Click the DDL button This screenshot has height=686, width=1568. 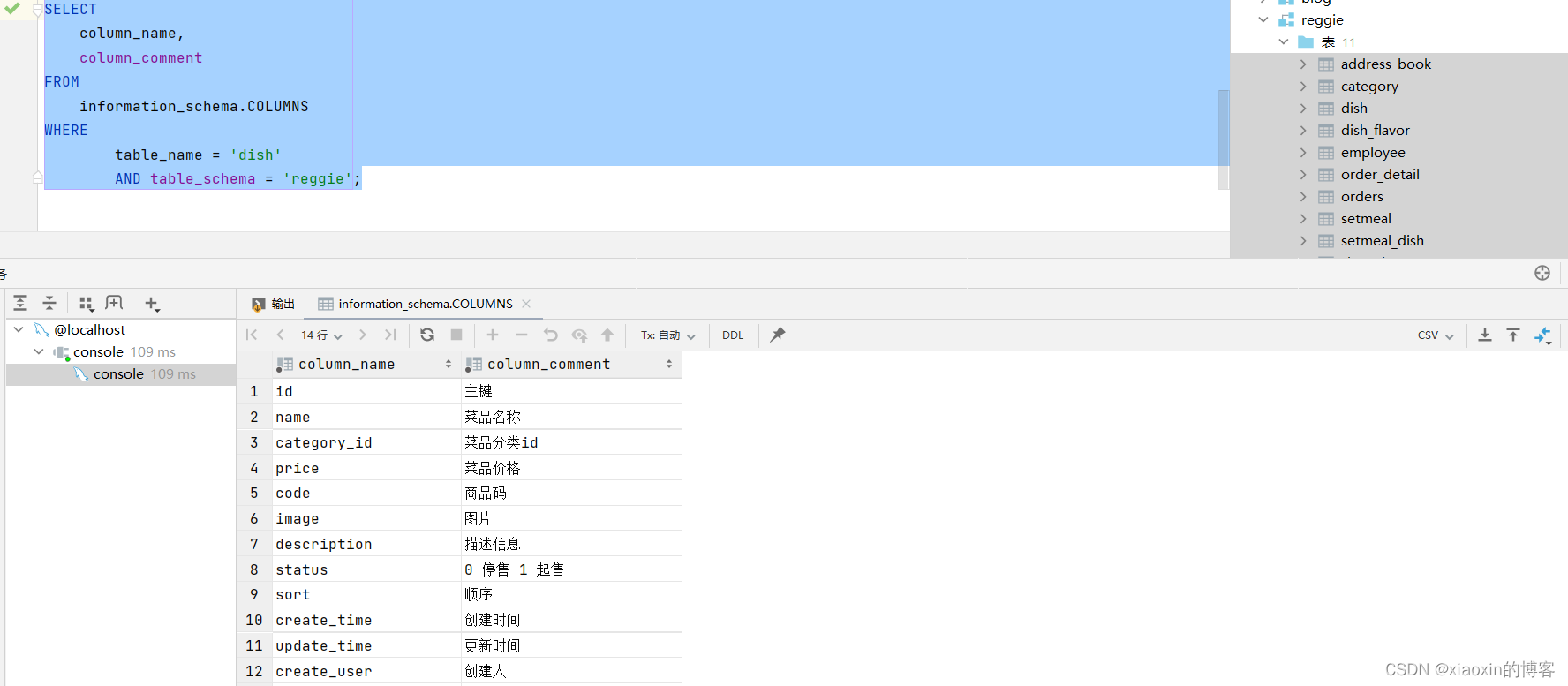733,335
